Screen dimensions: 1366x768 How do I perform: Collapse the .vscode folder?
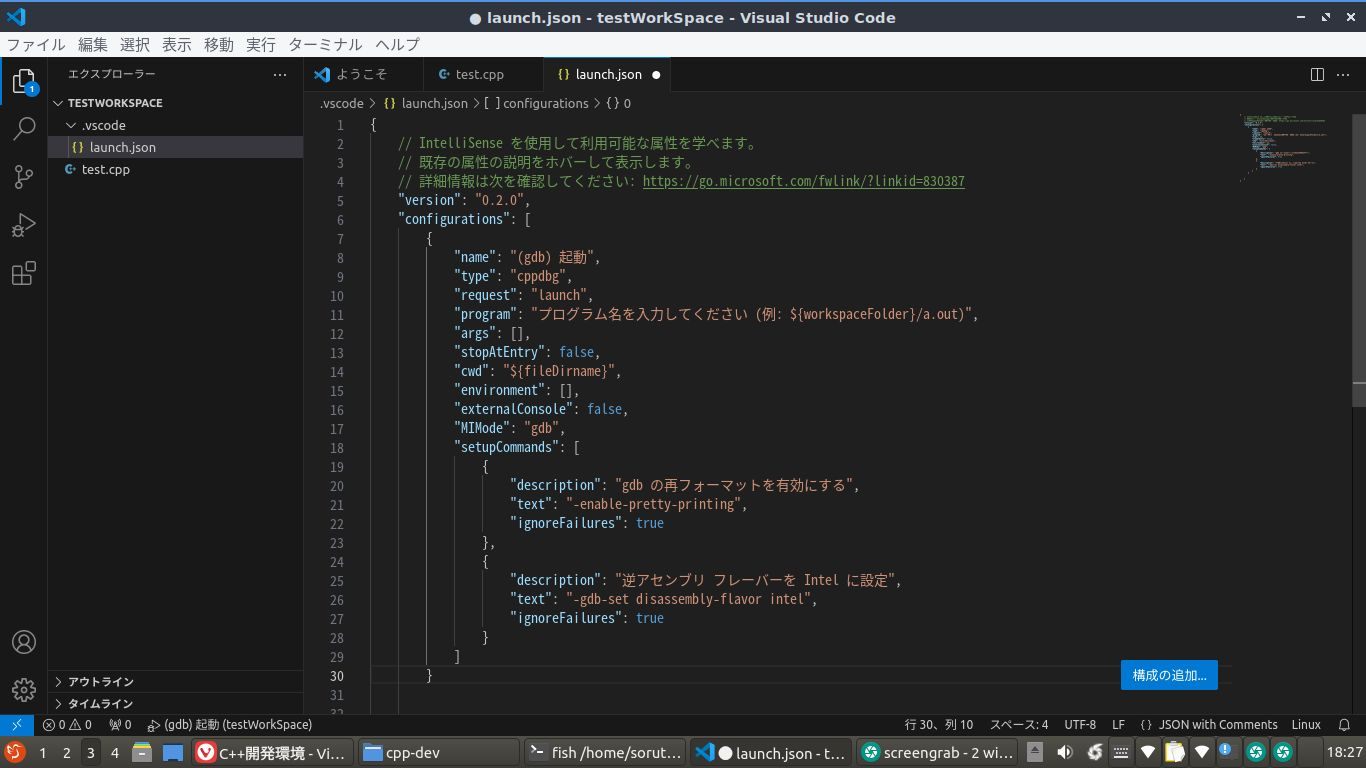[175, 125]
